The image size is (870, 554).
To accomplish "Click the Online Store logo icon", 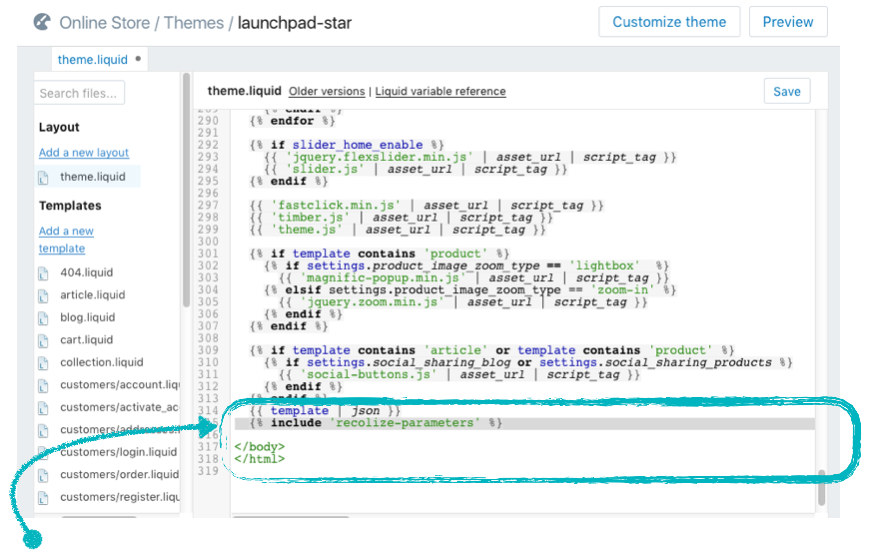I will click(x=42, y=23).
